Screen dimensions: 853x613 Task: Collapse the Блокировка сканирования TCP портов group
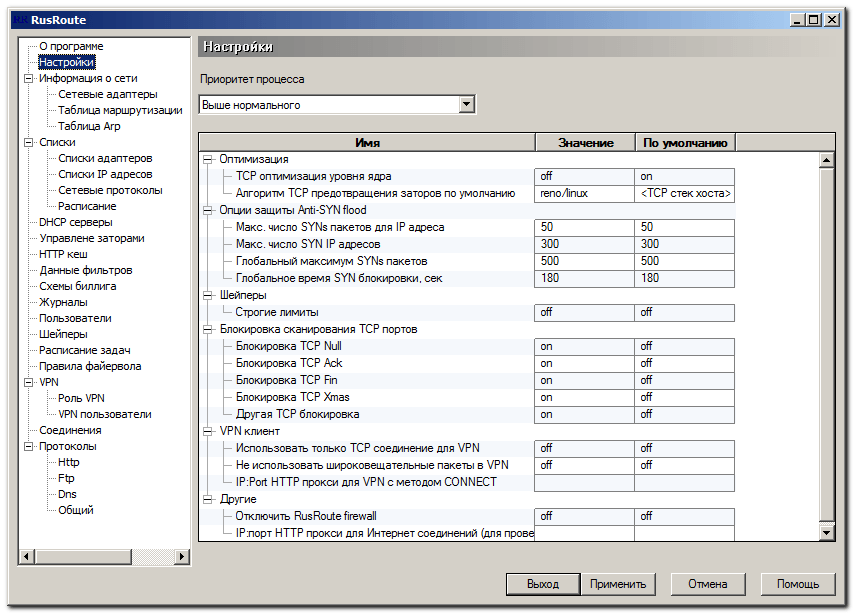tap(207, 330)
